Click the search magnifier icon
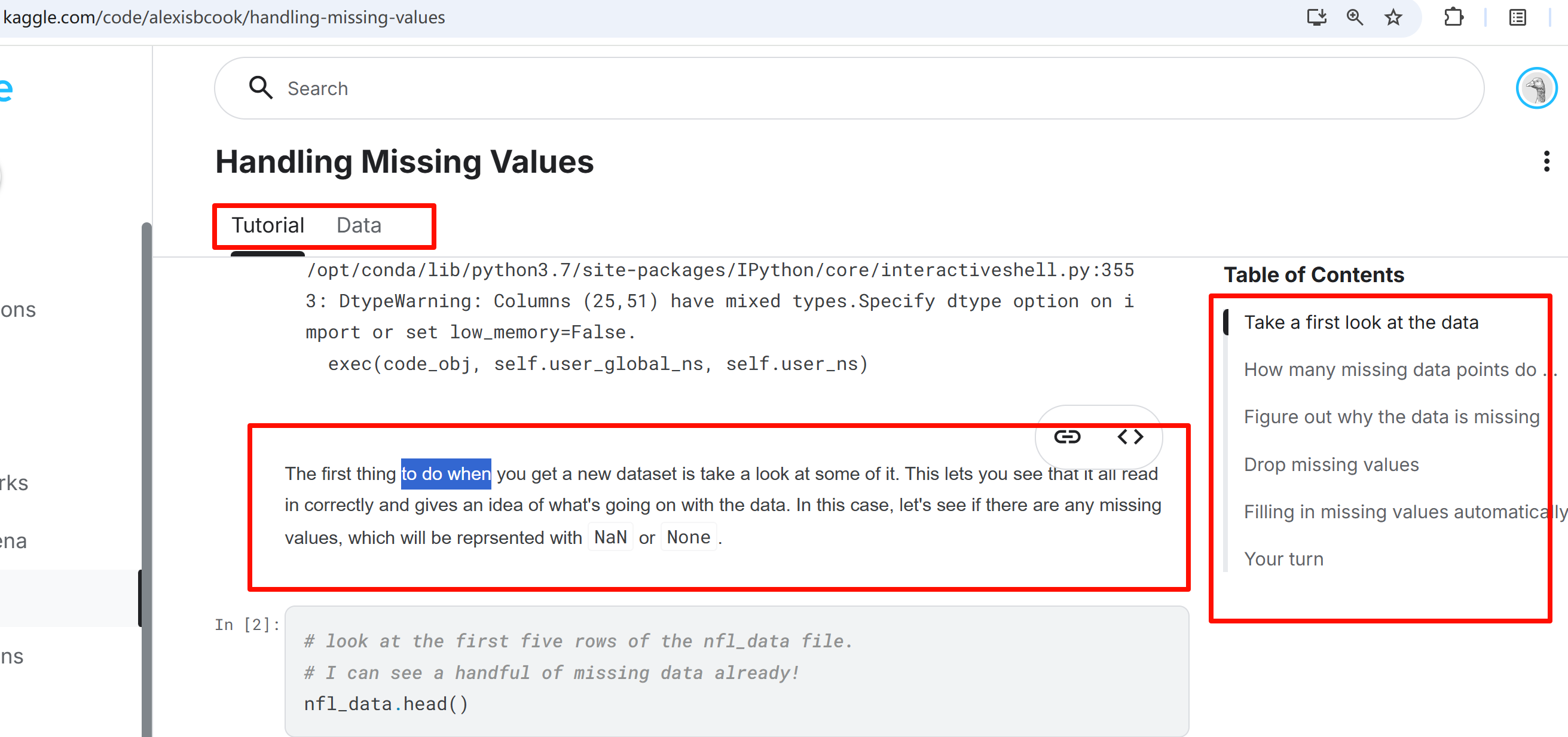Viewport: 1568px width, 737px height. (261, 88)
